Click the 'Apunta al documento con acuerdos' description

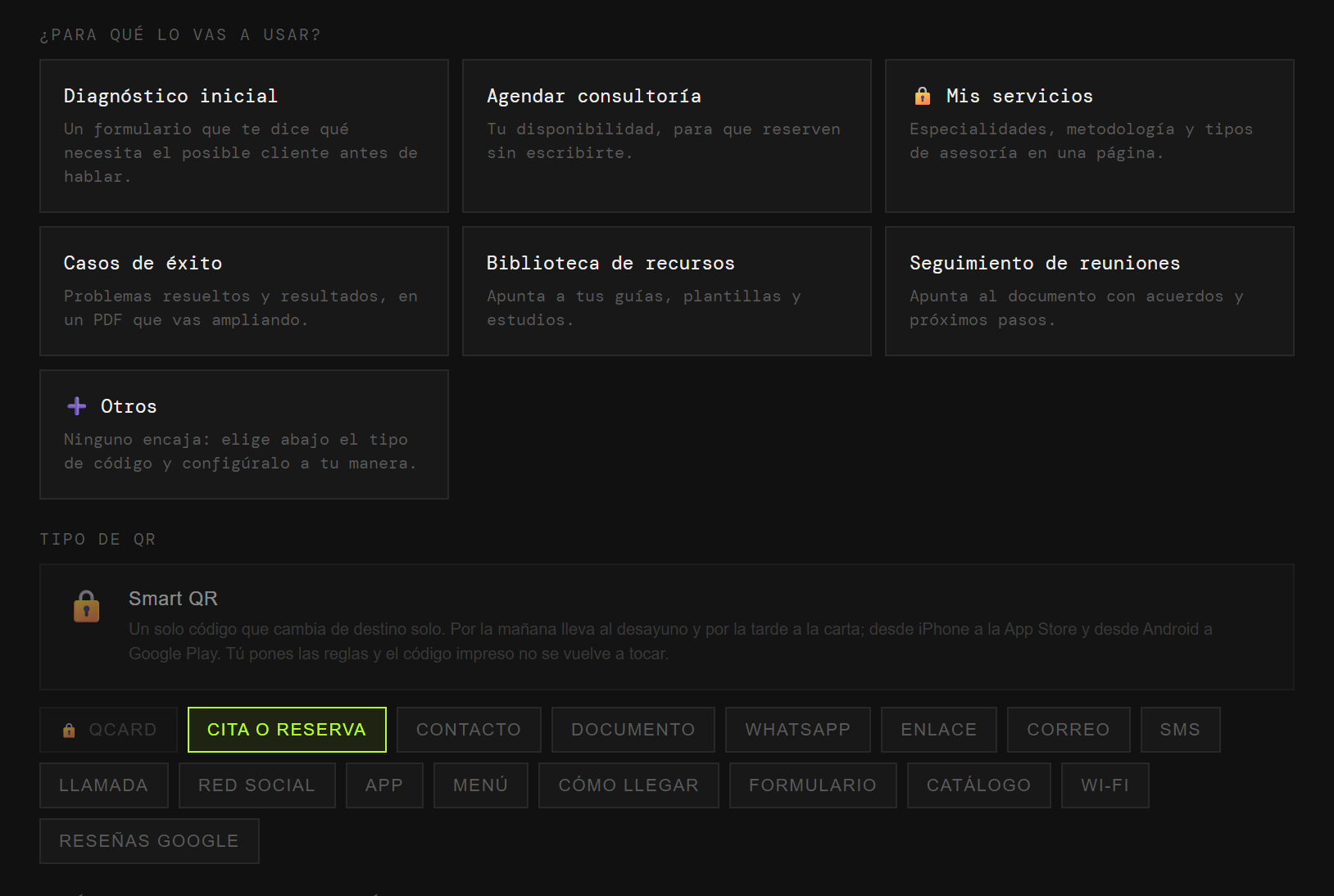[1077, 308]
